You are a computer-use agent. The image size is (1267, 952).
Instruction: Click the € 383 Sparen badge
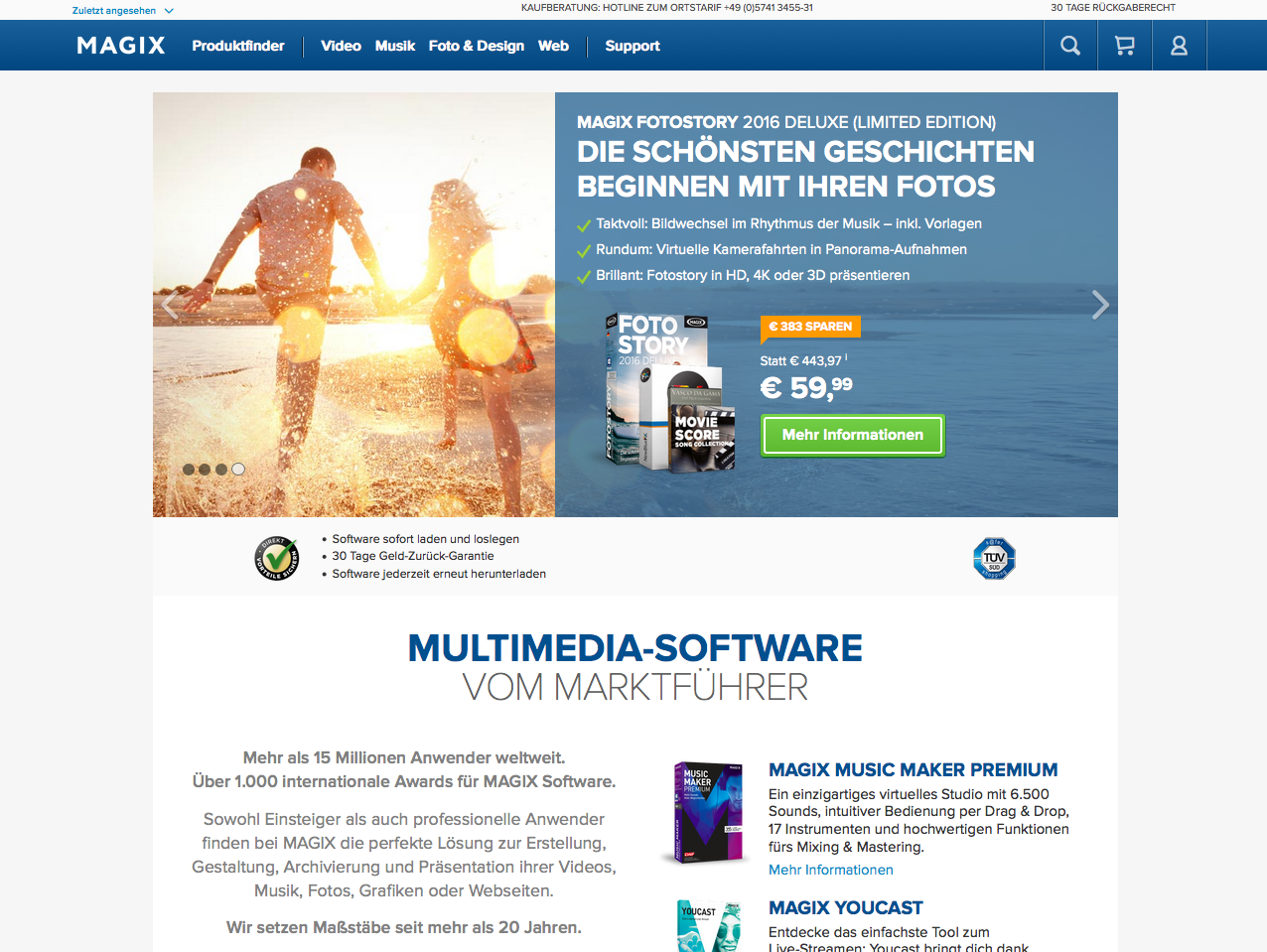pyautogui.click(x=810, y=327)
